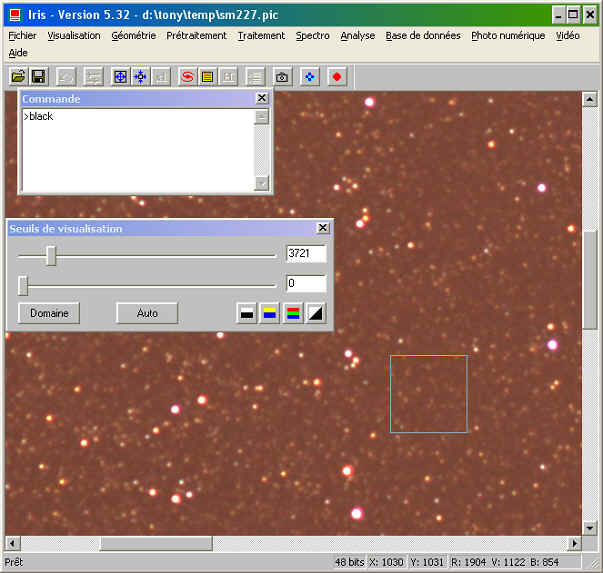Open the Prétraitement menu
This screenshot has width=603, height=573.
[x=196, y=36]
